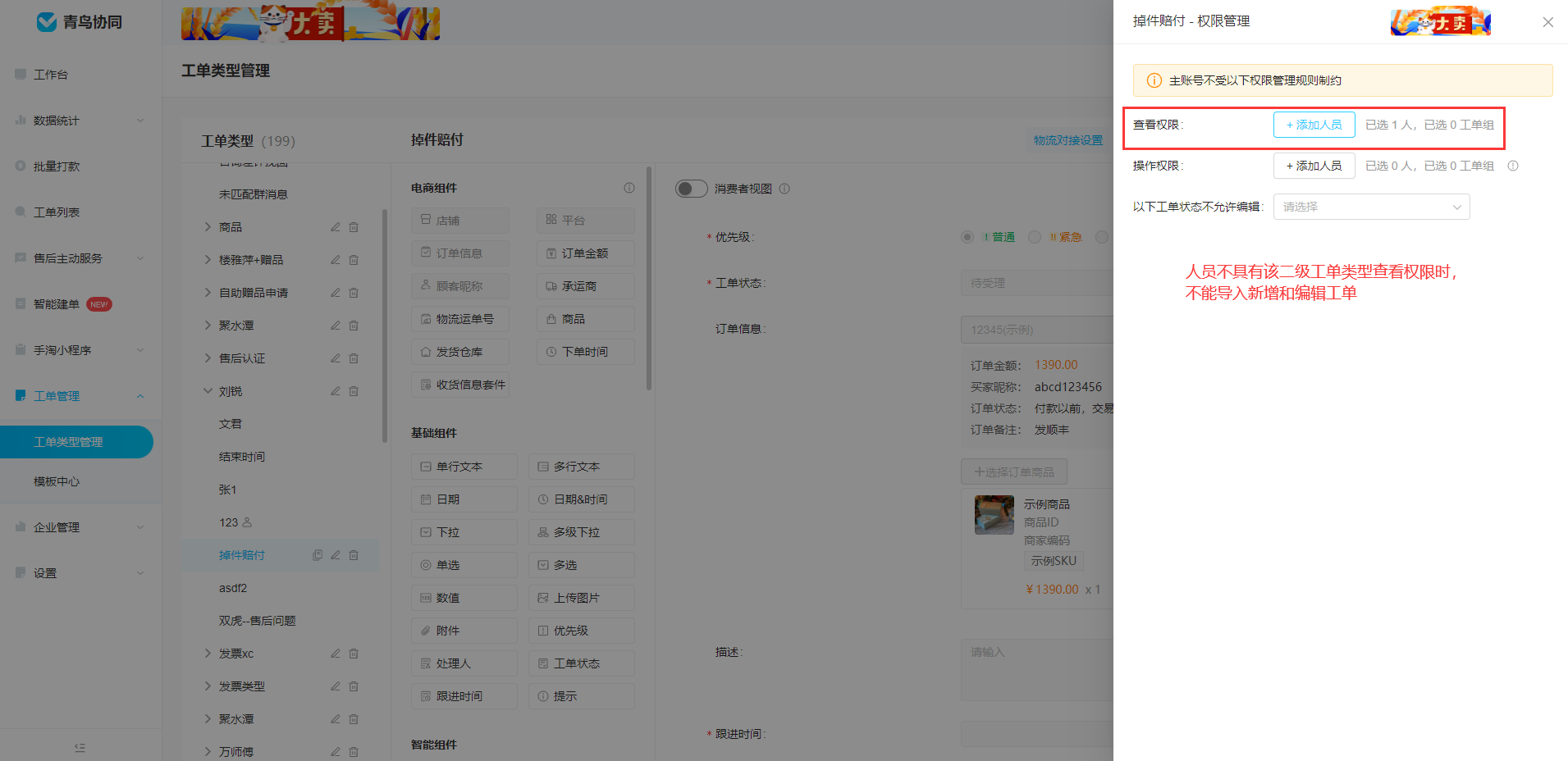Select the asdf2 ticket type

(x=233, y=588)
